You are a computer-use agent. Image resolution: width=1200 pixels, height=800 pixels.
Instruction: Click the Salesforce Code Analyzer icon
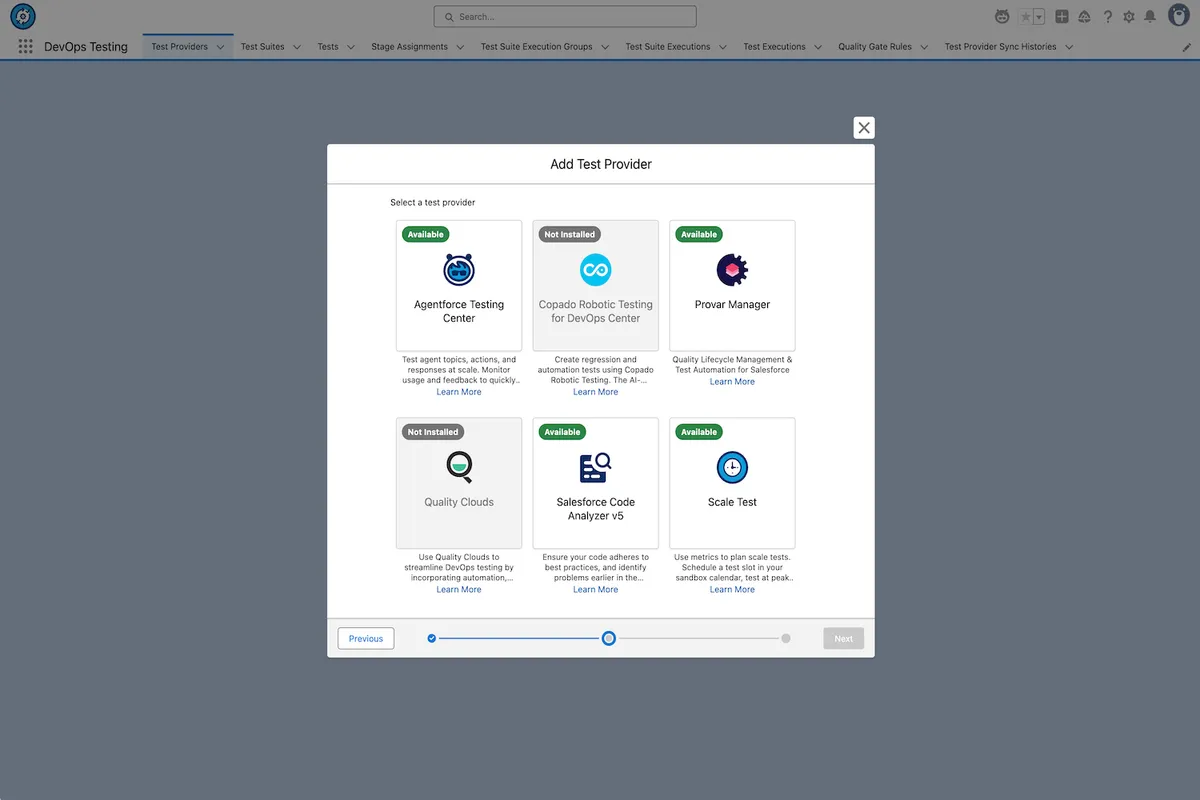click(x=596, y=467)
